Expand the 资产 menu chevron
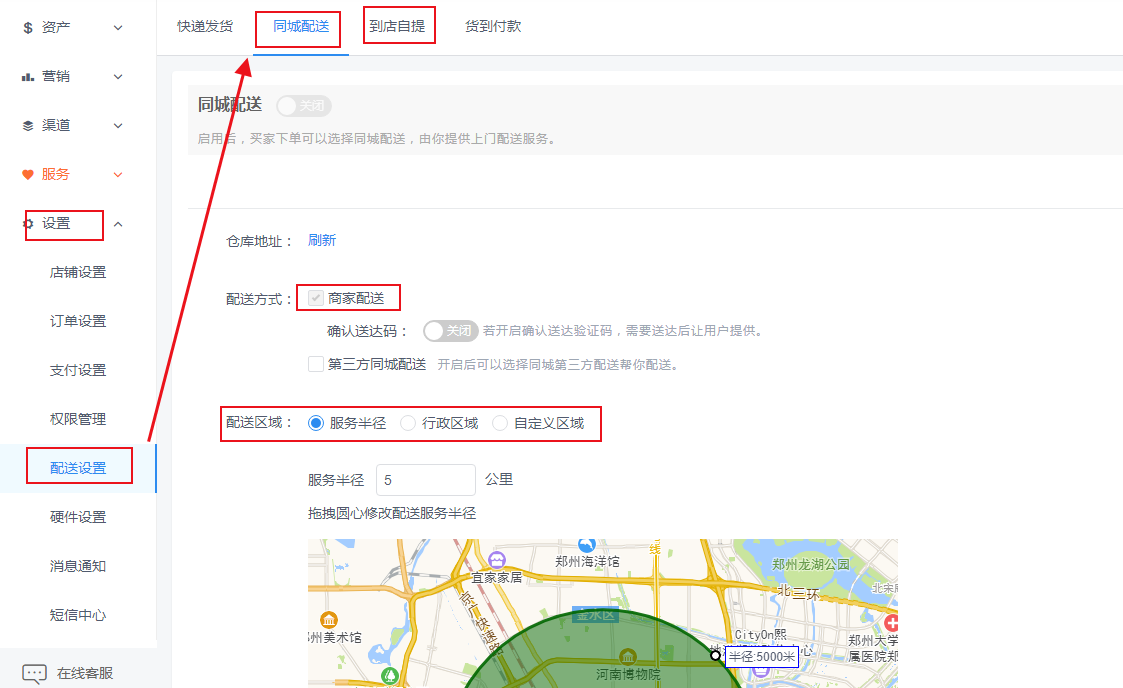The width and height of the screenshot is (1123, 688). (118, 28)
